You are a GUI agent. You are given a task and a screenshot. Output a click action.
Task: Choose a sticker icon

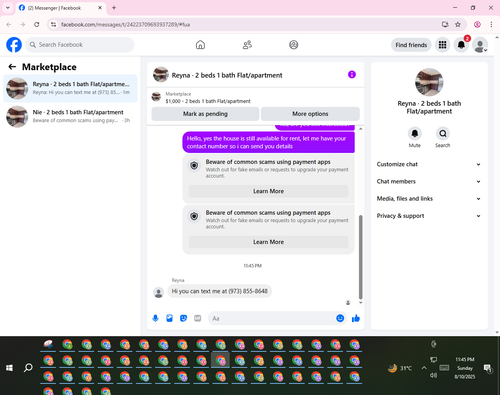point(183,318)
